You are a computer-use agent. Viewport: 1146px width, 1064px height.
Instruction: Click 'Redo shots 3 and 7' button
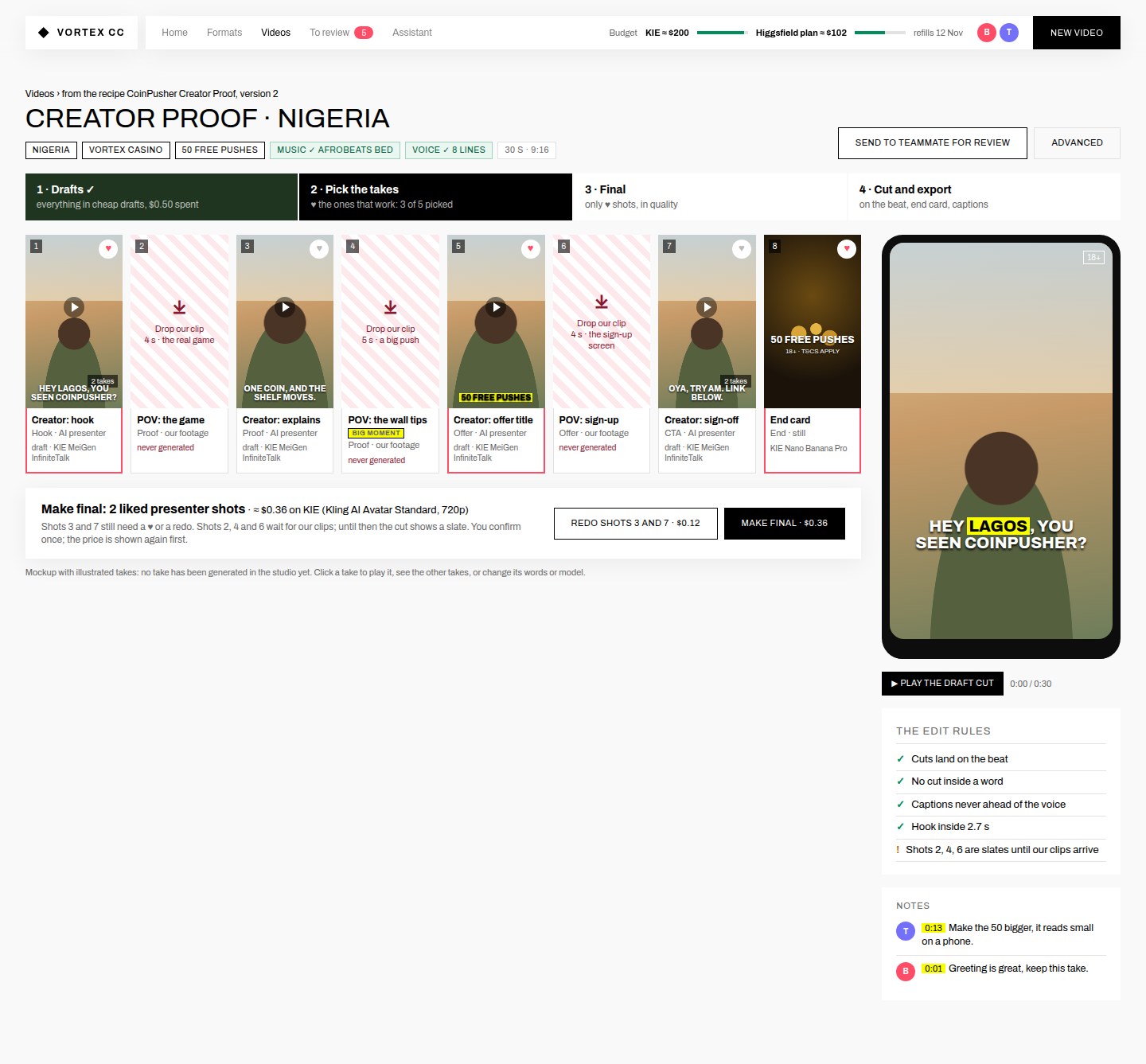636,524
